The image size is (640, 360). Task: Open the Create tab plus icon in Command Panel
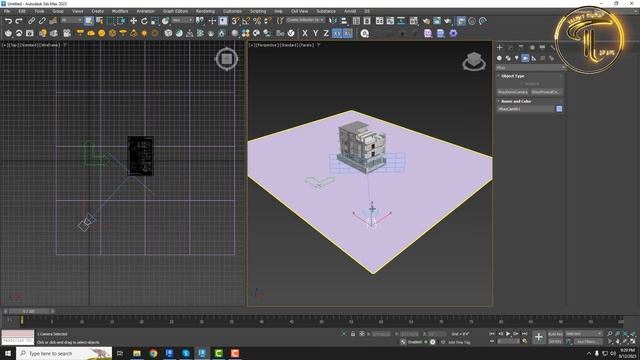tap(500, 48)
